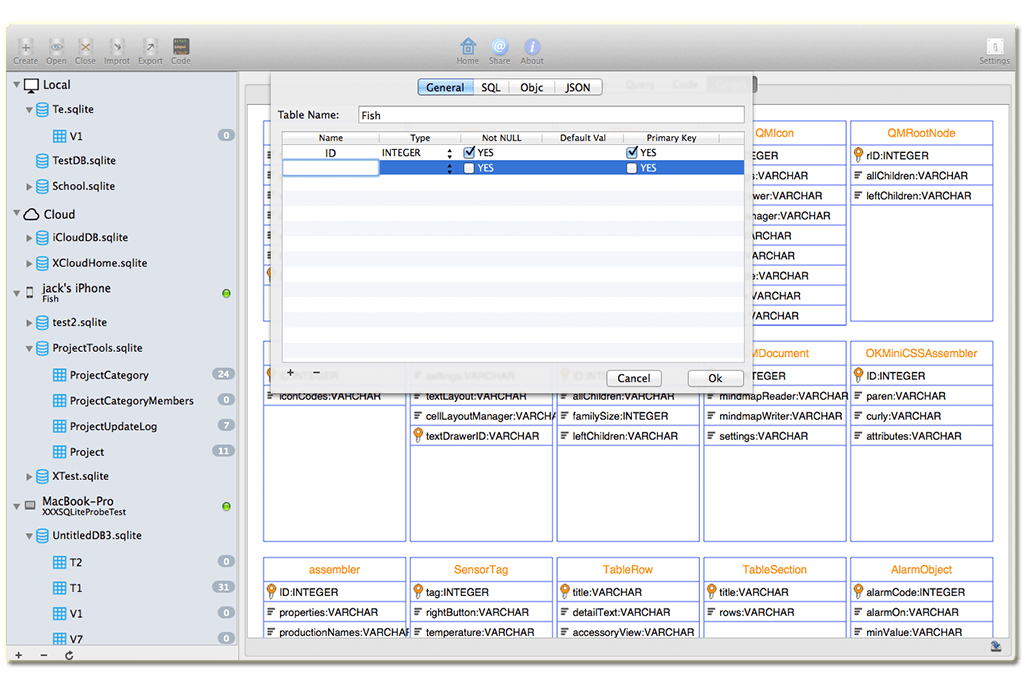Expand the iCloudDB.sqlite node
The width and height of the screenshot is (1024, 683).
(29, 238)
